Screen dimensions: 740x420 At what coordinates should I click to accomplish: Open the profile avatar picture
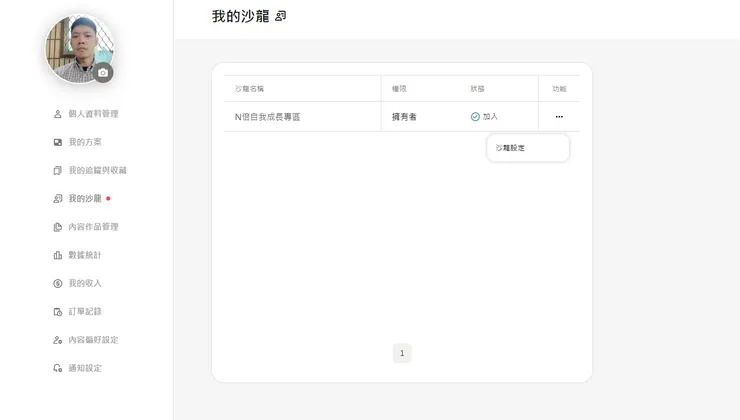pyautogui.click(x=79, y=49)
